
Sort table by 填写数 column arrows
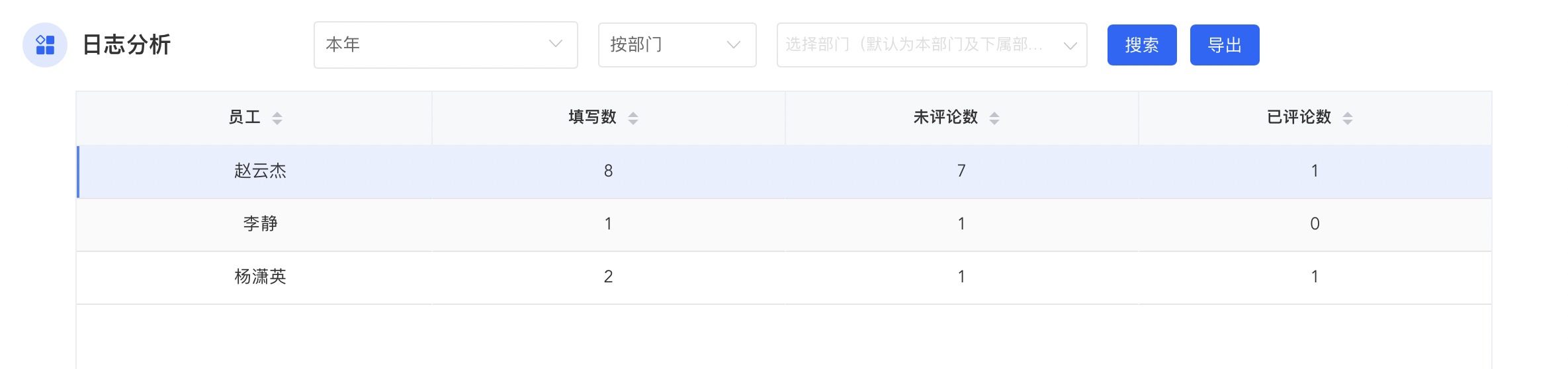(x=633, y=118)
